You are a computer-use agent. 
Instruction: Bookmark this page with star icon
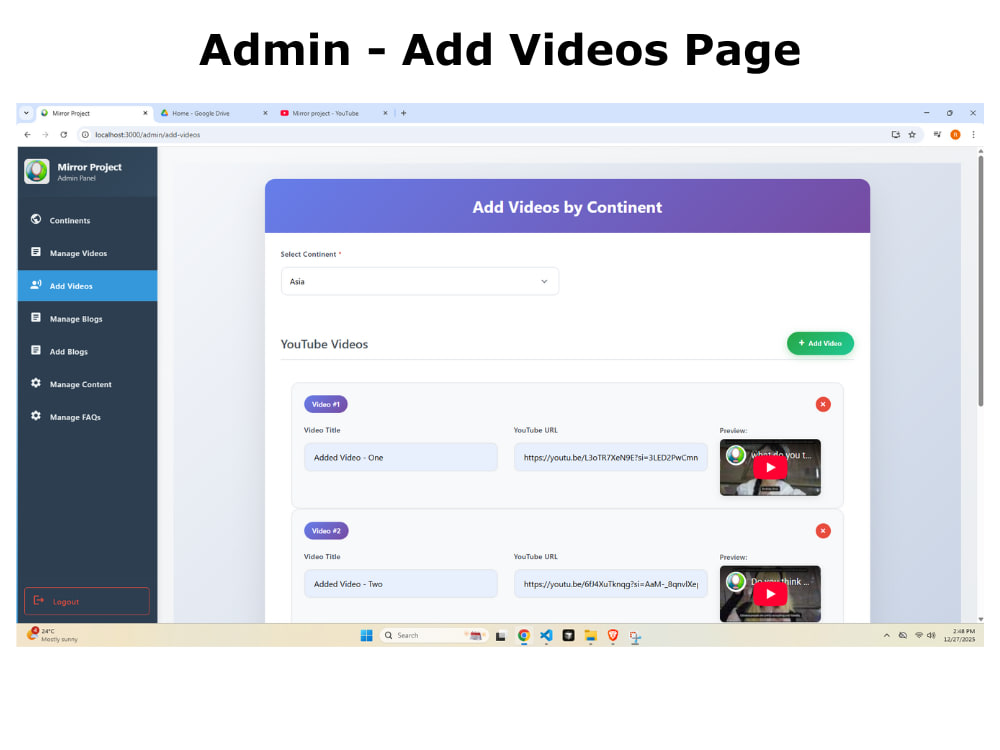[912, 135]
